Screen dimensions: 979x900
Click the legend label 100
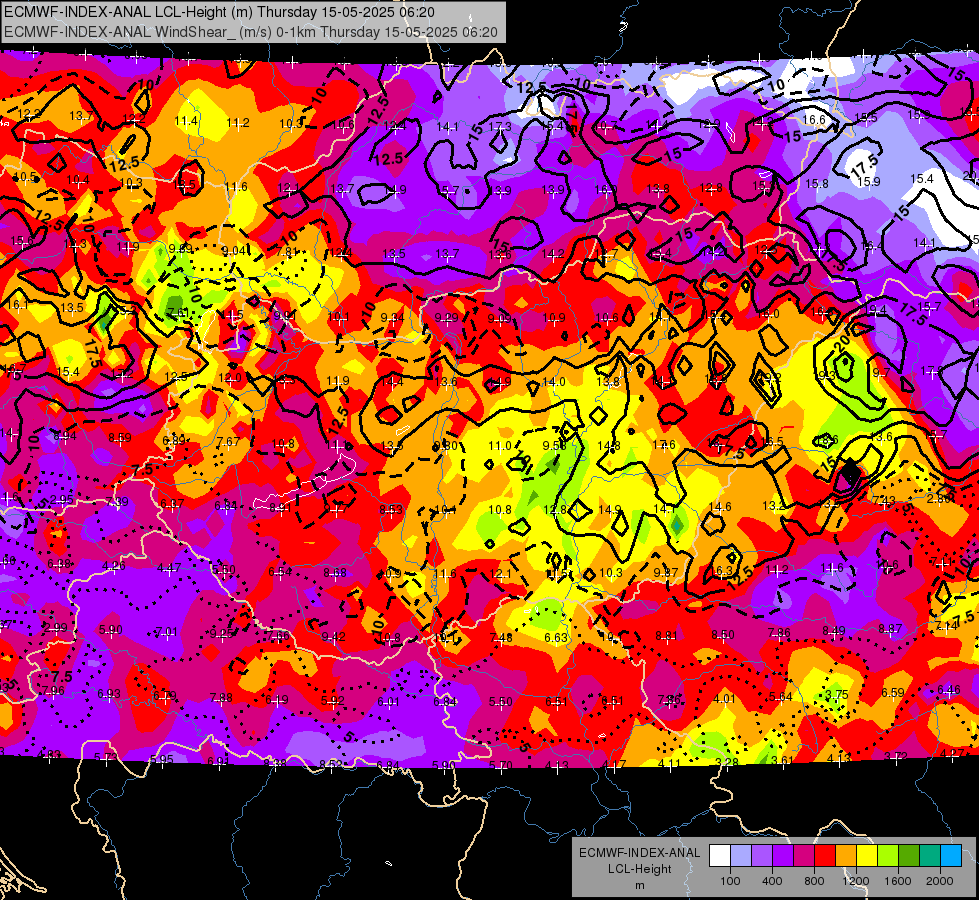730,881
